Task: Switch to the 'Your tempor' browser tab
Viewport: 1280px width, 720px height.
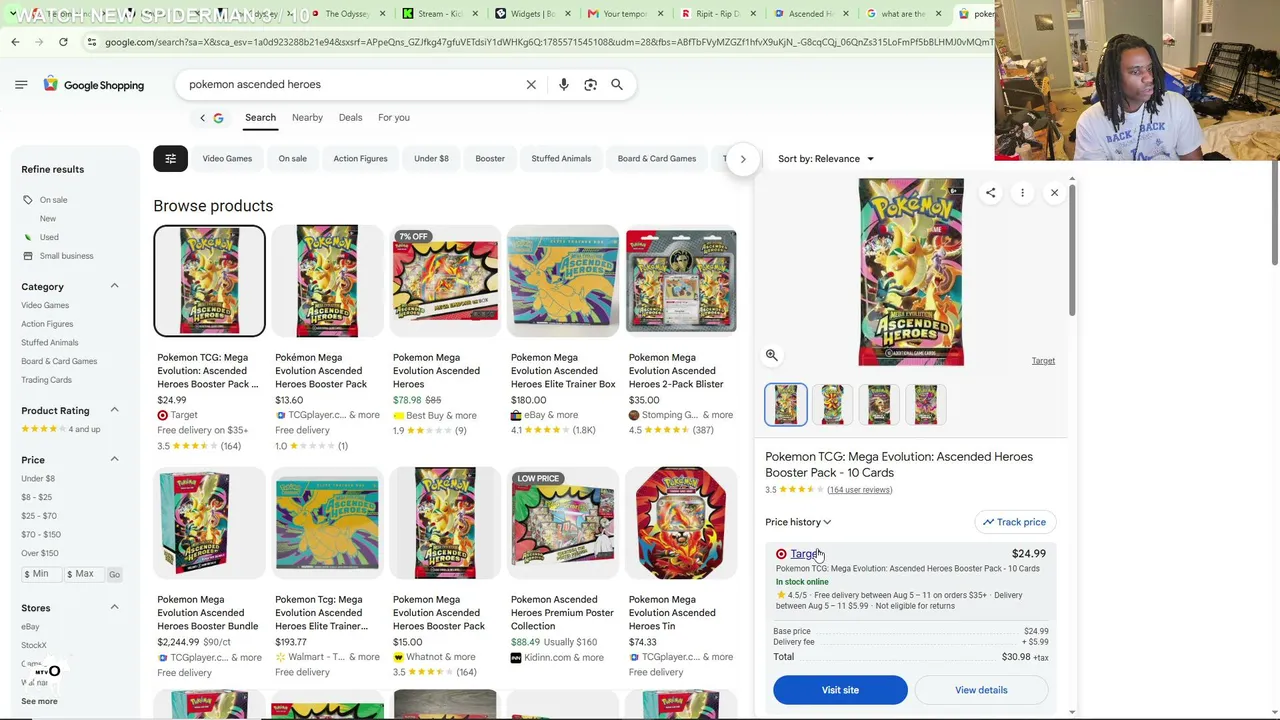Action: [625, 14]
